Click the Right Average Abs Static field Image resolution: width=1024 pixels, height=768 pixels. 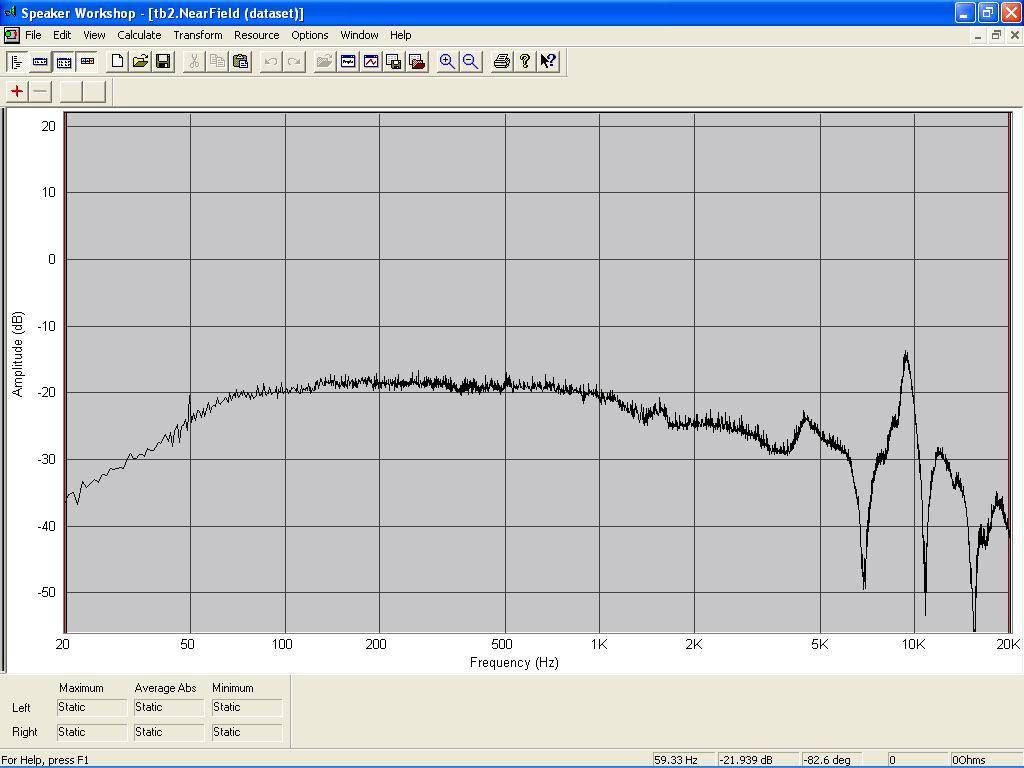[169, 732]
